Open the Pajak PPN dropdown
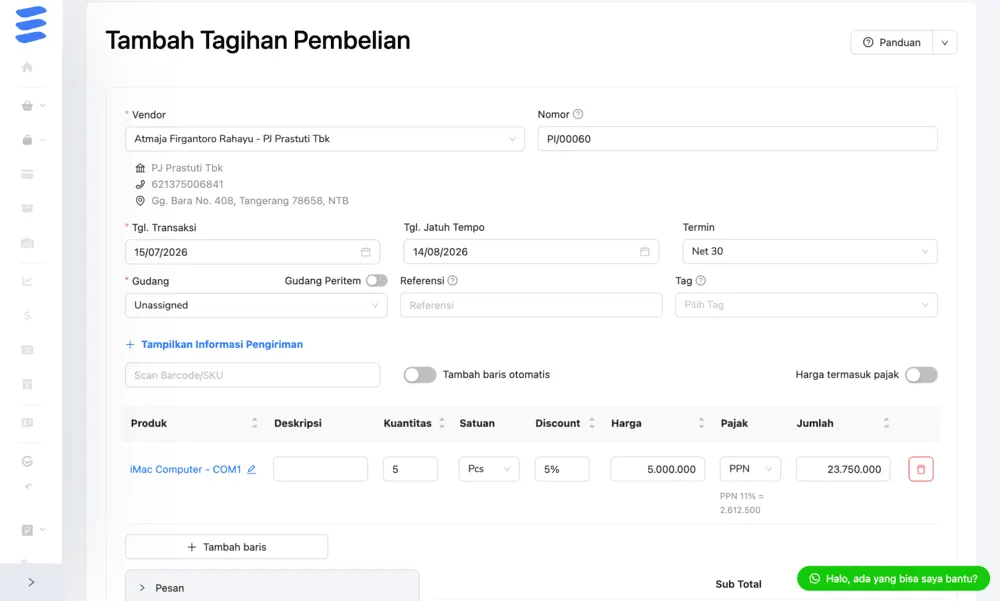Viewport: 1000px width, 601px height. click(750, 469)
